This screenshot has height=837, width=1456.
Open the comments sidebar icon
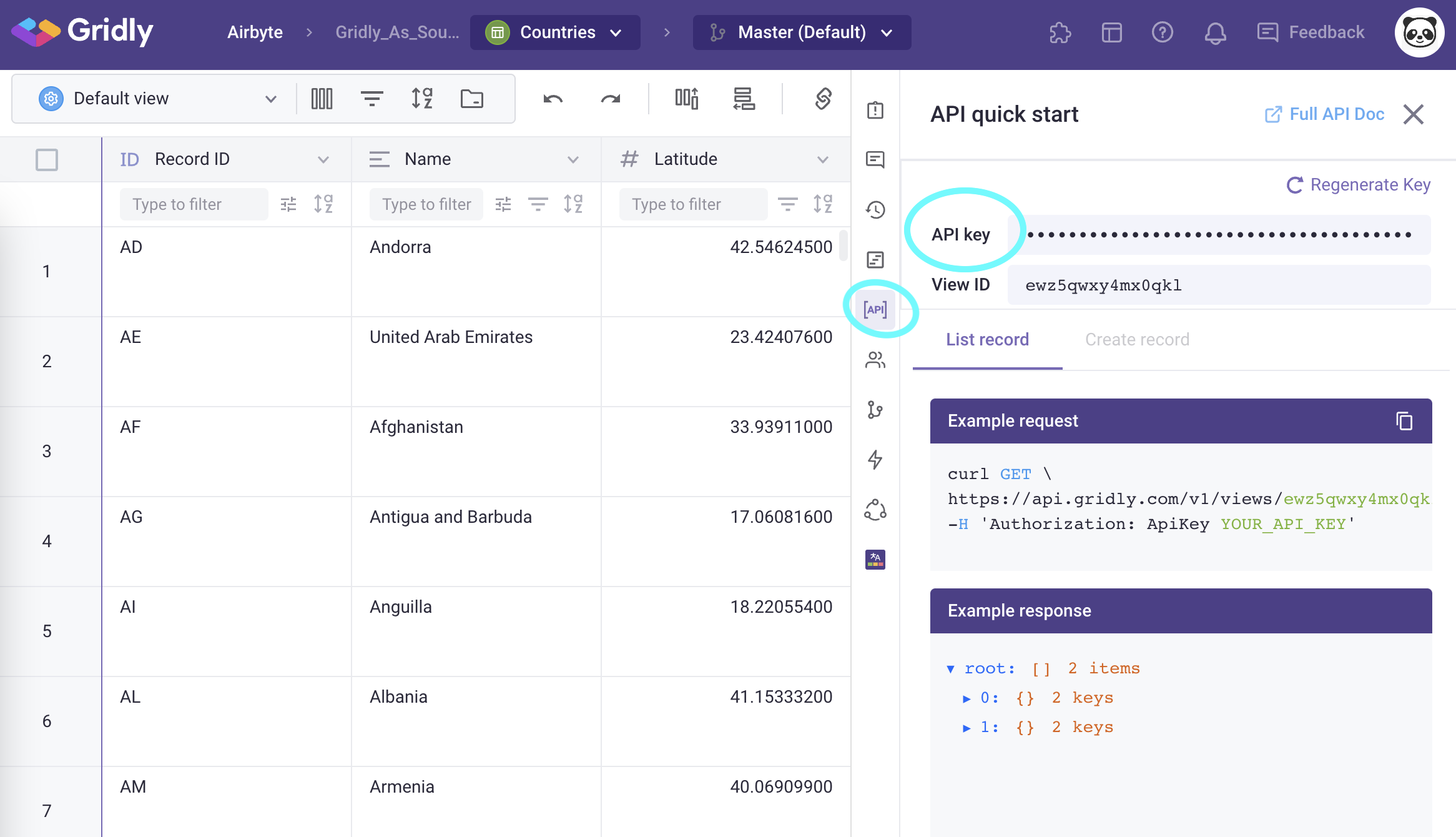[x=875, y=159]
